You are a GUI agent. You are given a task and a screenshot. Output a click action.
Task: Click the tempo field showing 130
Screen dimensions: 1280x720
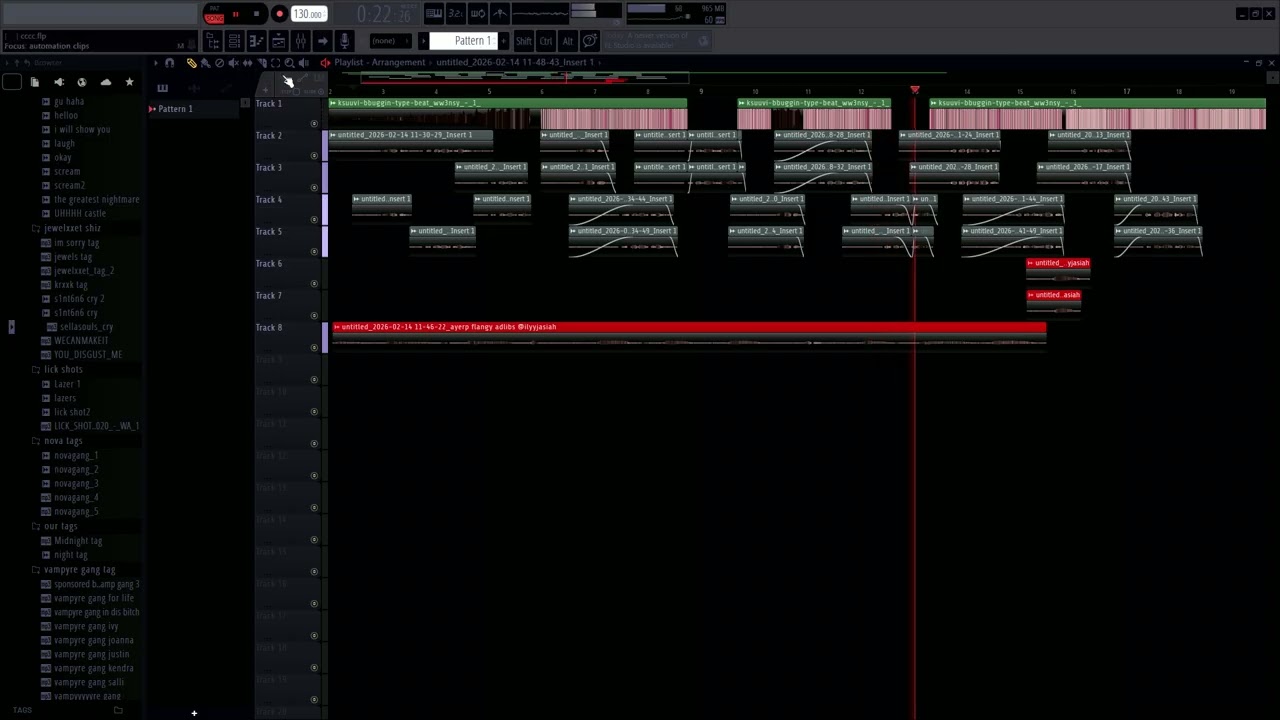click(309, 14)
